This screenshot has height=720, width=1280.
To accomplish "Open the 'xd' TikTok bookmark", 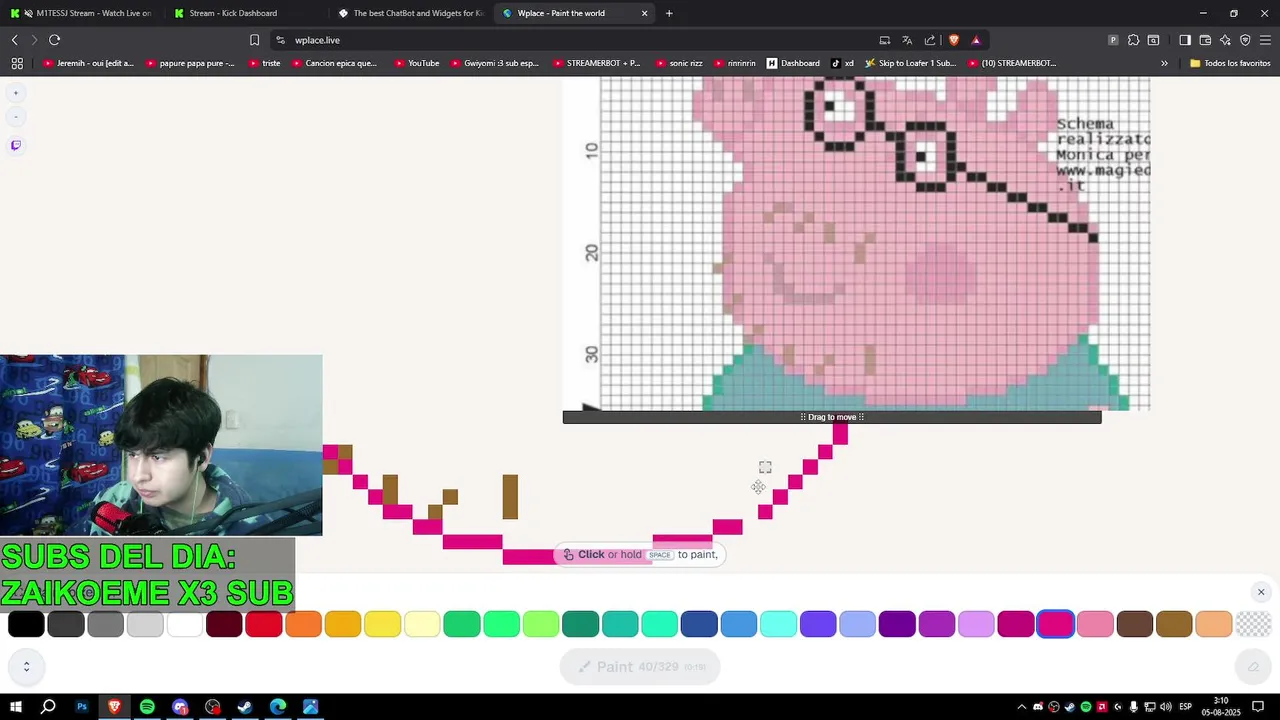I will [842, 63].
